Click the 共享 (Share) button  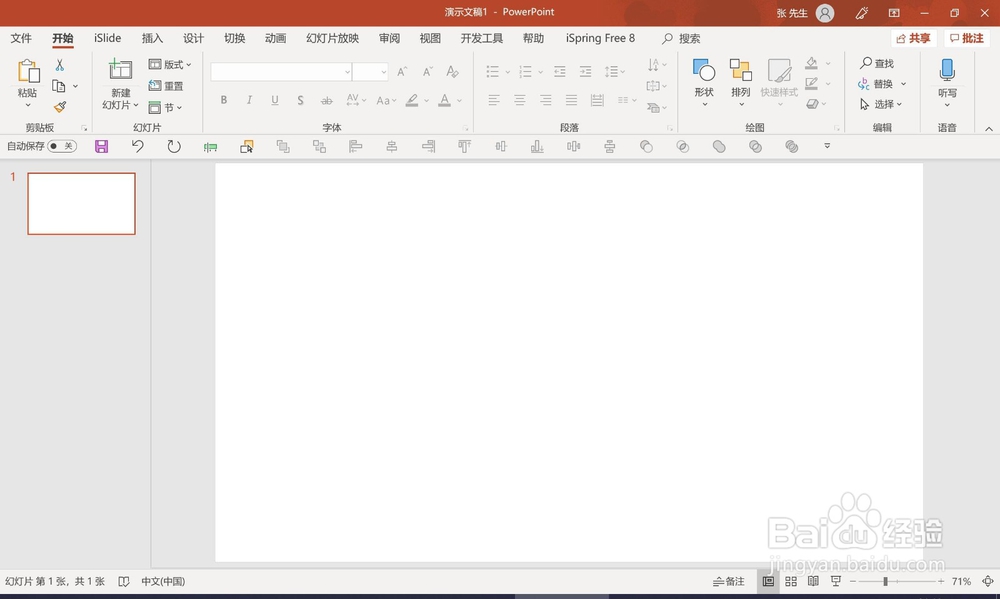(913, 38)
